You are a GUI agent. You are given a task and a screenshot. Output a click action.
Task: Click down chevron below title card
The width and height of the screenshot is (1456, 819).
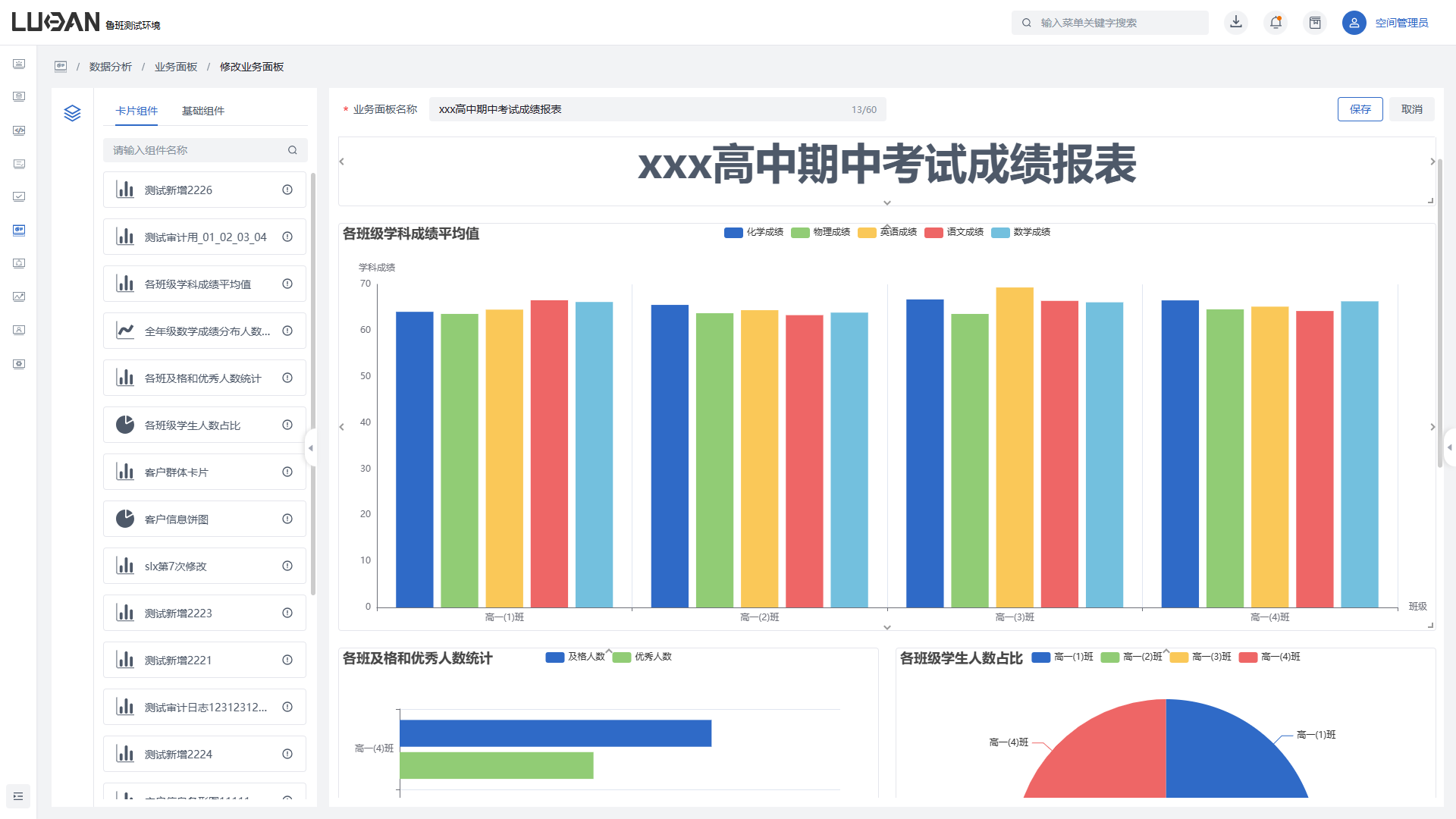pos(887,202)
